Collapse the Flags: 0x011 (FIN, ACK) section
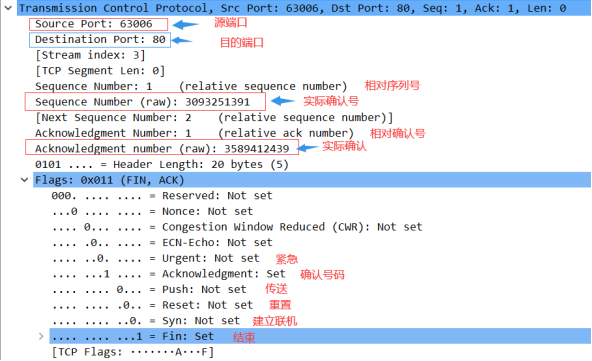The width and height of the screenshot is (592, 361). (x=25, y=180)
